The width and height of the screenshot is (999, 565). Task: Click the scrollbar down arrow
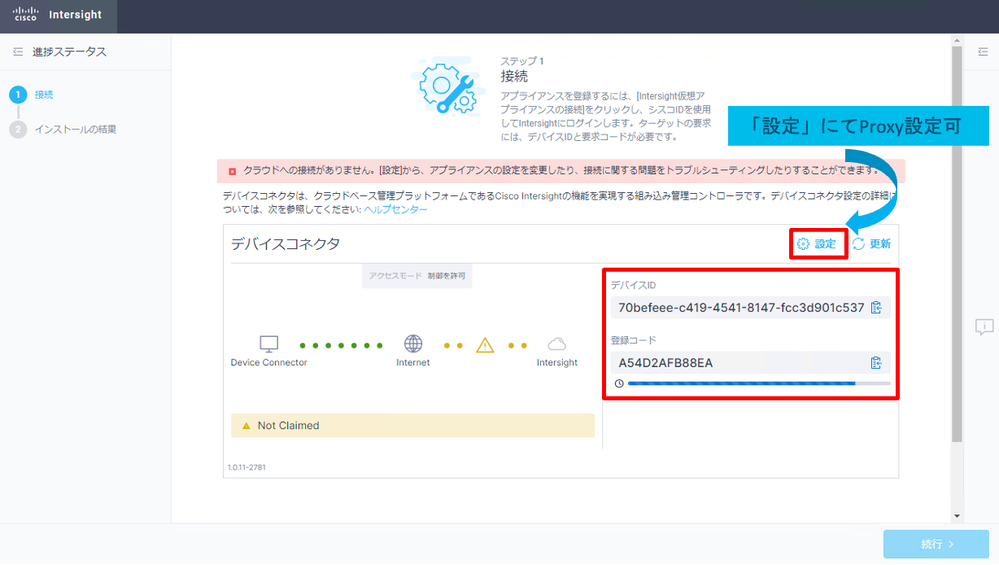(956, 516)
